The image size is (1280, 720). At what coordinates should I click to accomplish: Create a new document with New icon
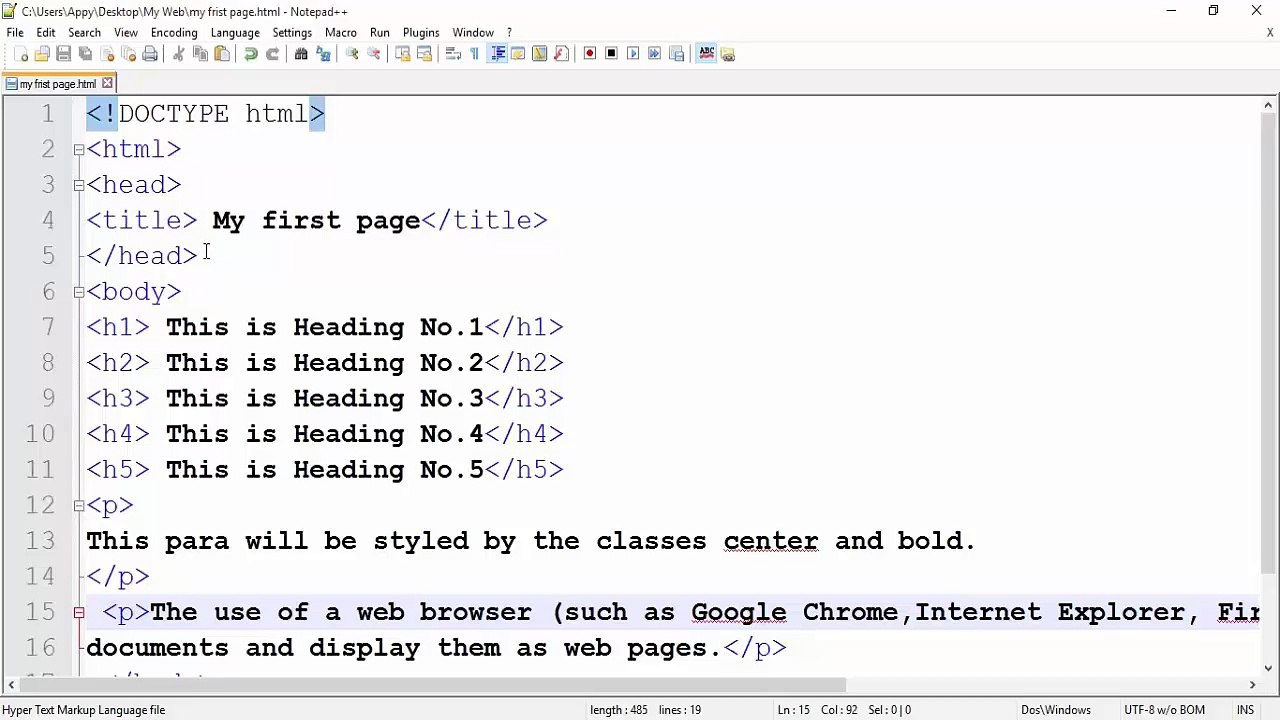click(21, 54)
